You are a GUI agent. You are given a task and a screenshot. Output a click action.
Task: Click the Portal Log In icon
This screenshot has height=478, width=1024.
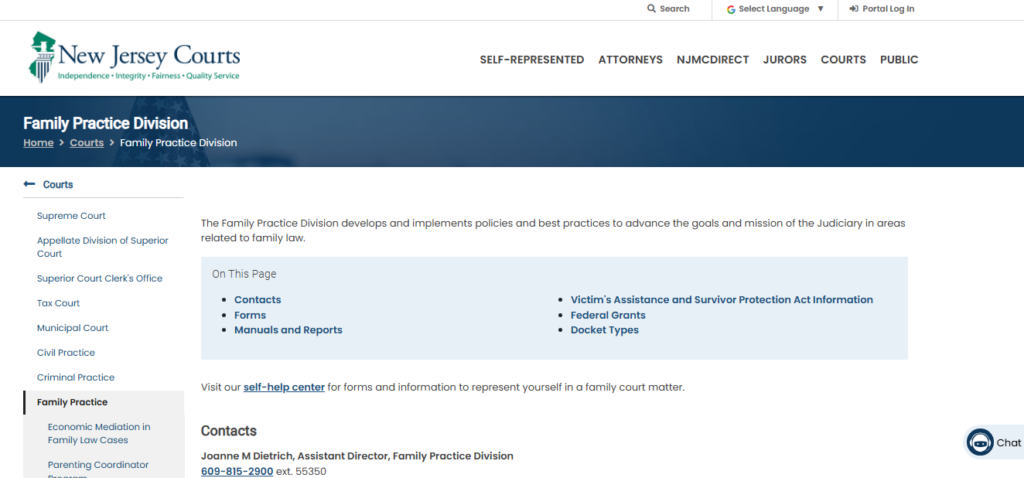[x=853, y=9]
